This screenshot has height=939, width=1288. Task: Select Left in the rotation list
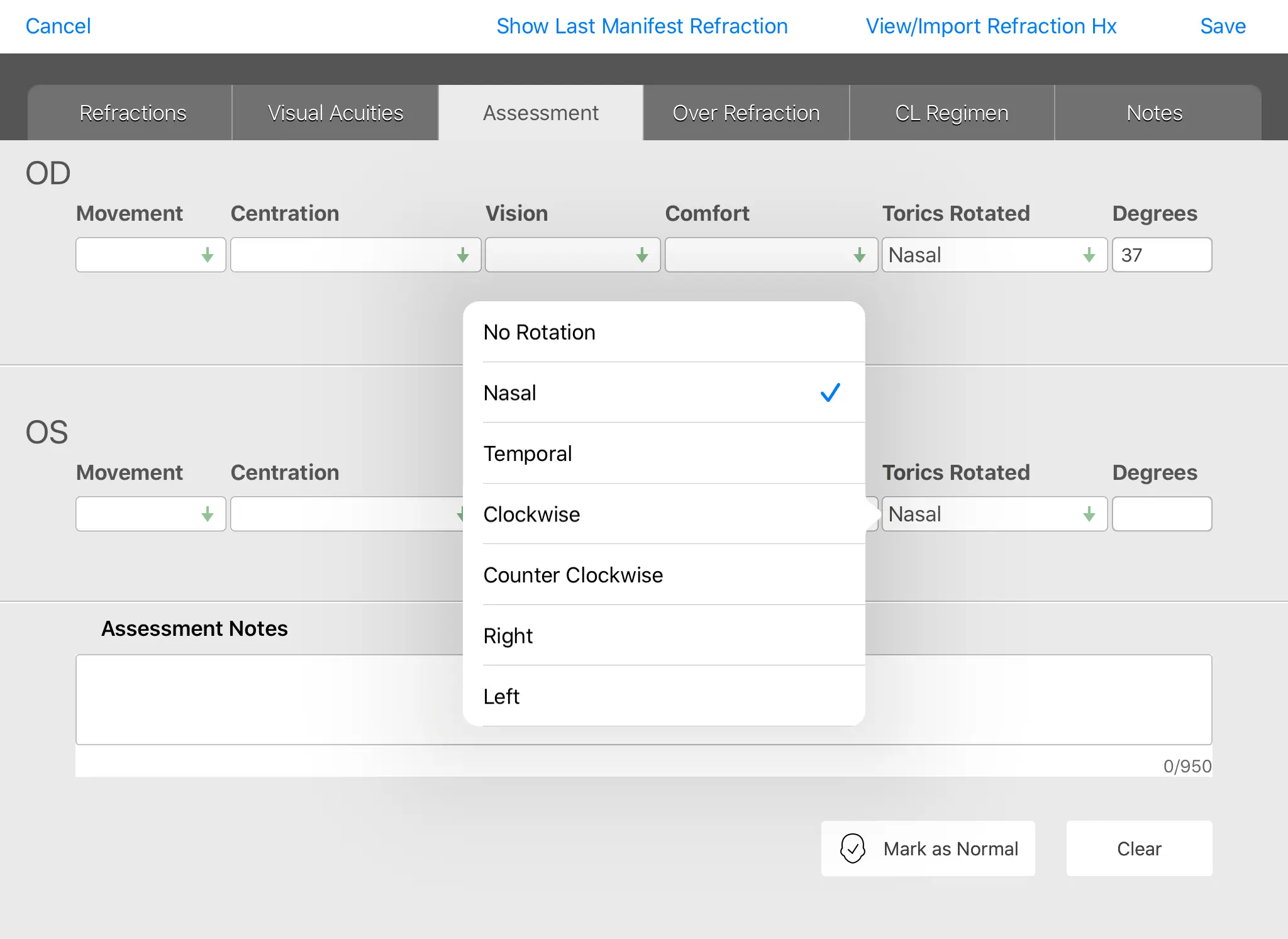click(664, 696)
